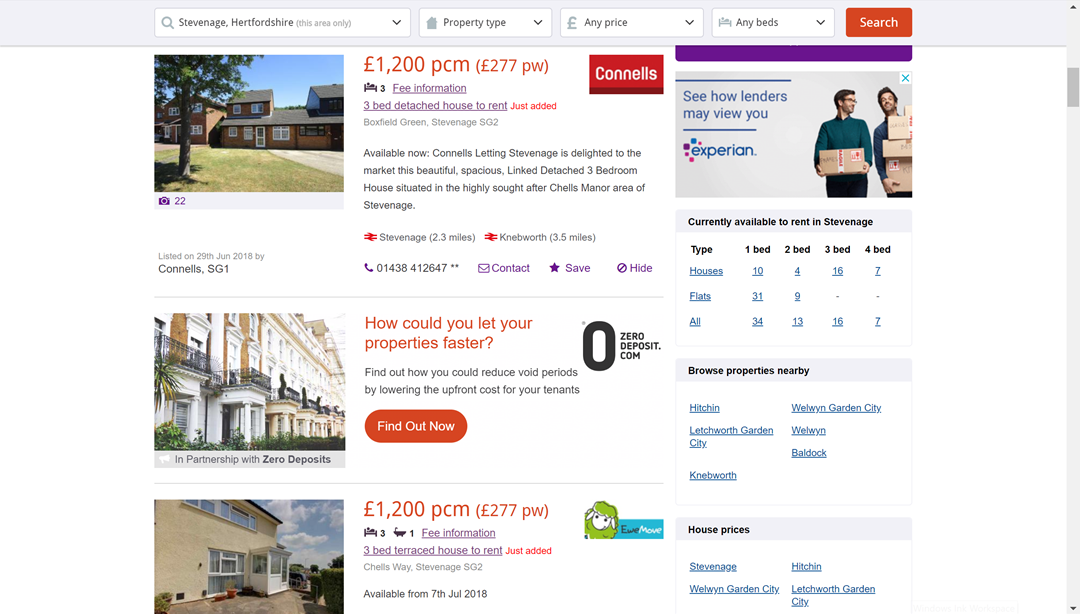Save the Boxfield Green listing with star icon

click(x=569, y=268)
